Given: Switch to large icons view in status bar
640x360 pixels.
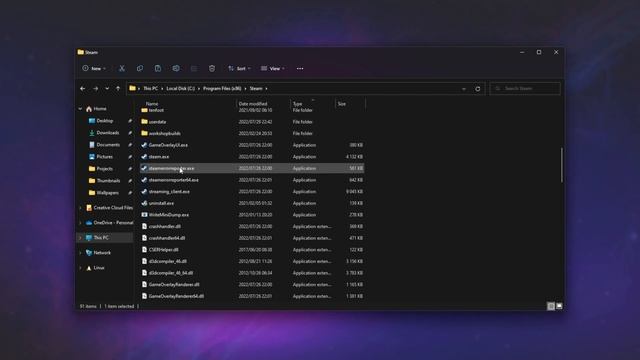Looking at the screenshot, I should click(x=559, y=306).
